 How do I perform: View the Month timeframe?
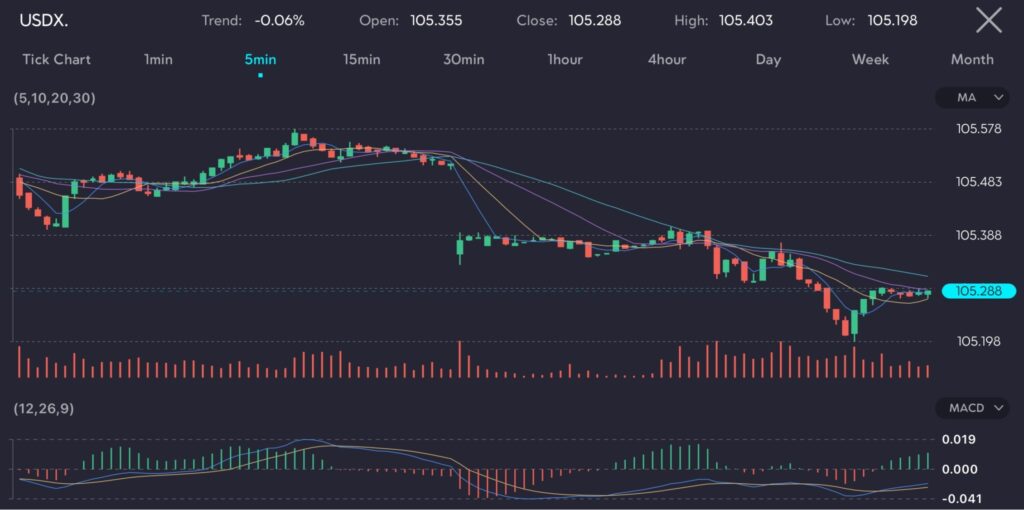tap(972, 59)
